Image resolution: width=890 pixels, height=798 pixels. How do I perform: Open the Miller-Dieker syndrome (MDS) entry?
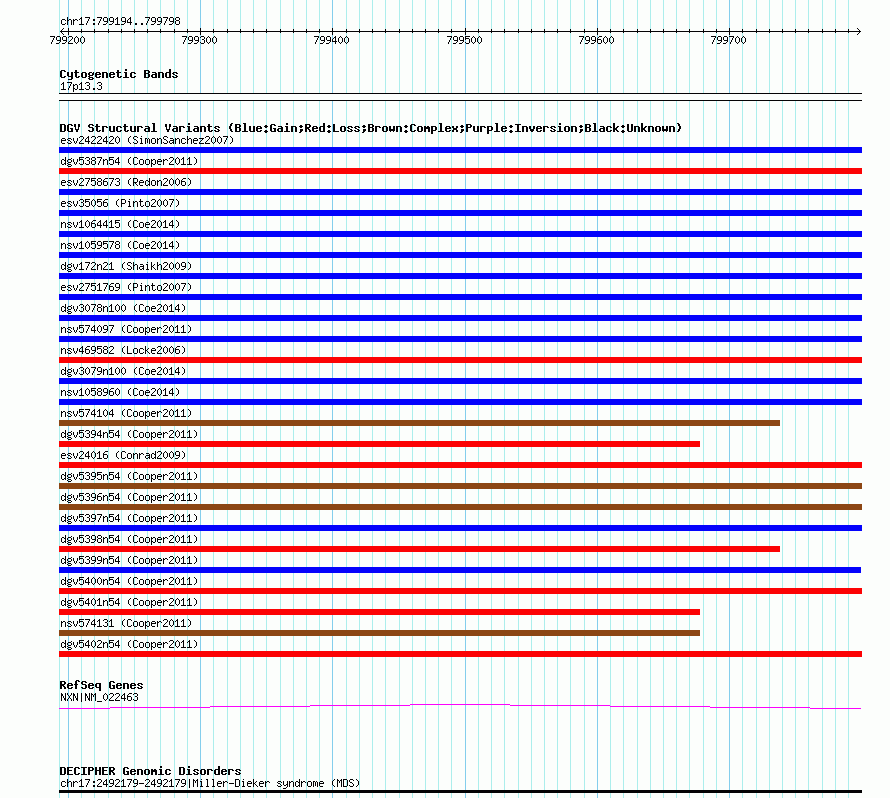pos(209,783)
